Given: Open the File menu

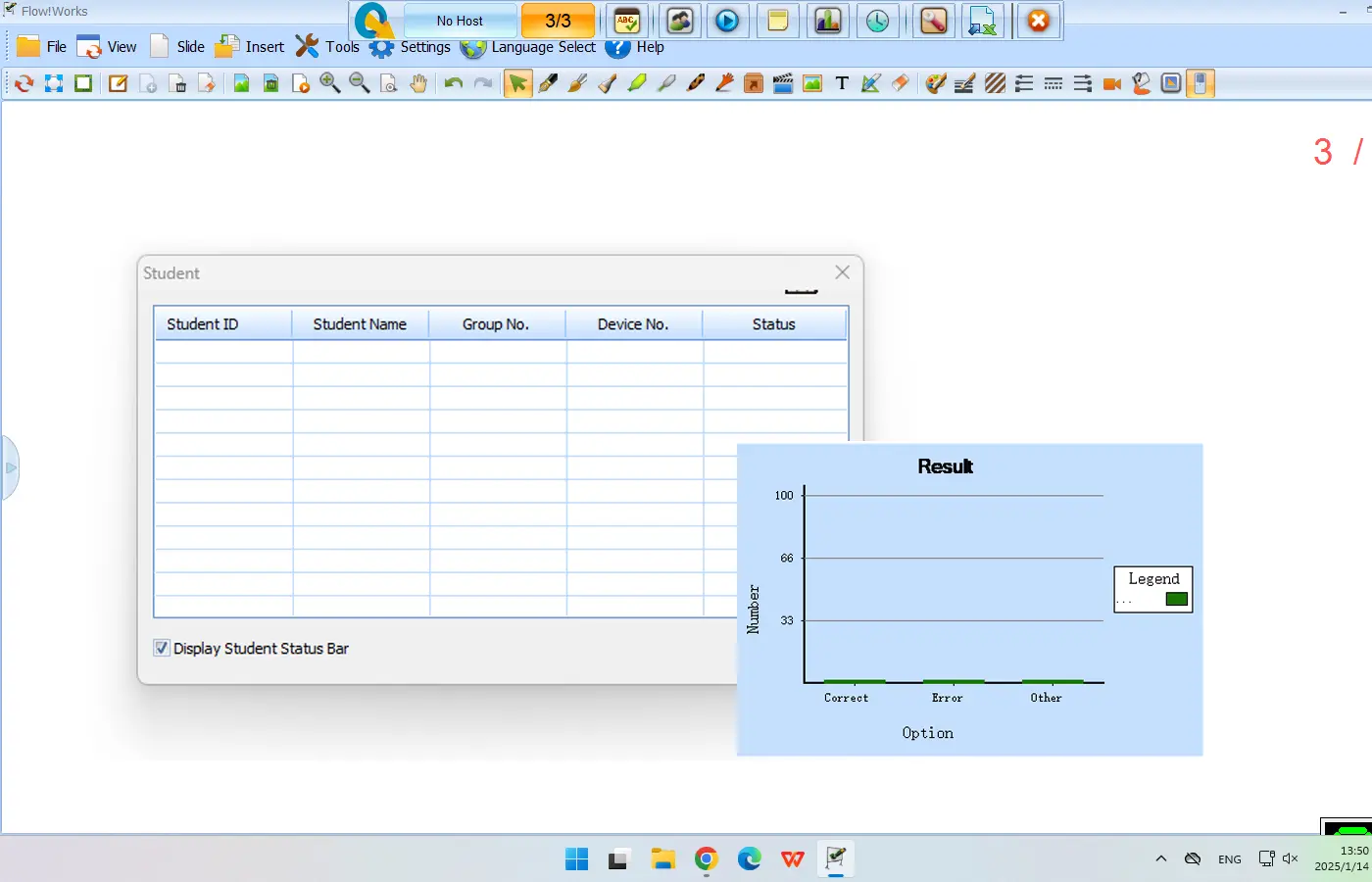Looking at the screenshot, I should point(42,46).
